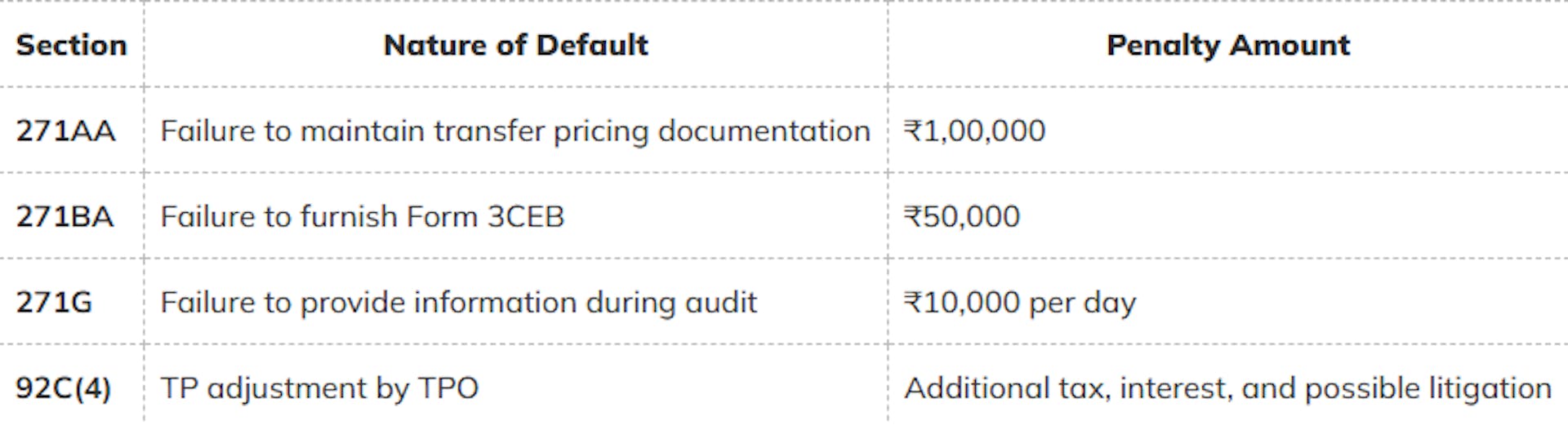Select the 271BA section cell
Screen dimensions: 1568x425
pyautogui.click(x=65, y=217)
